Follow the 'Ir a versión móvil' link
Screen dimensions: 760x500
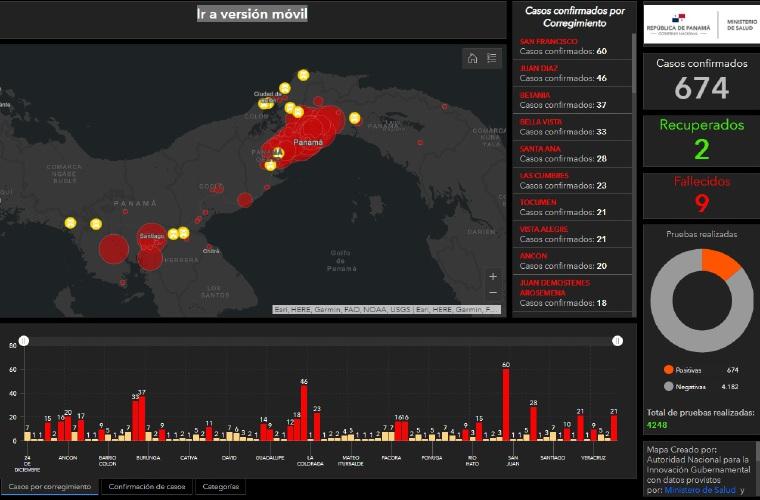point(252,14)
